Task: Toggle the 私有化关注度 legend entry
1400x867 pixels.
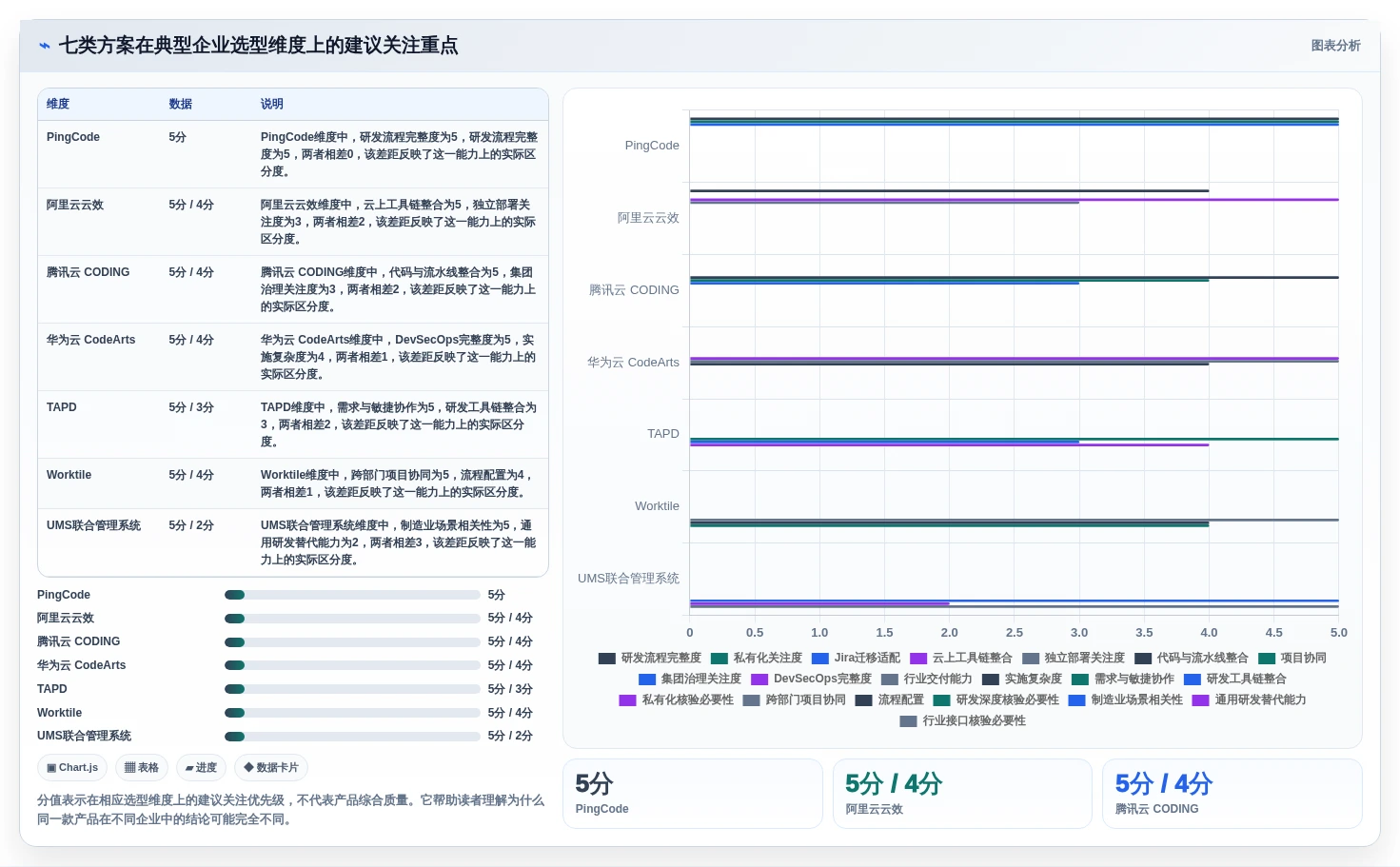Action: coord(756,658)
